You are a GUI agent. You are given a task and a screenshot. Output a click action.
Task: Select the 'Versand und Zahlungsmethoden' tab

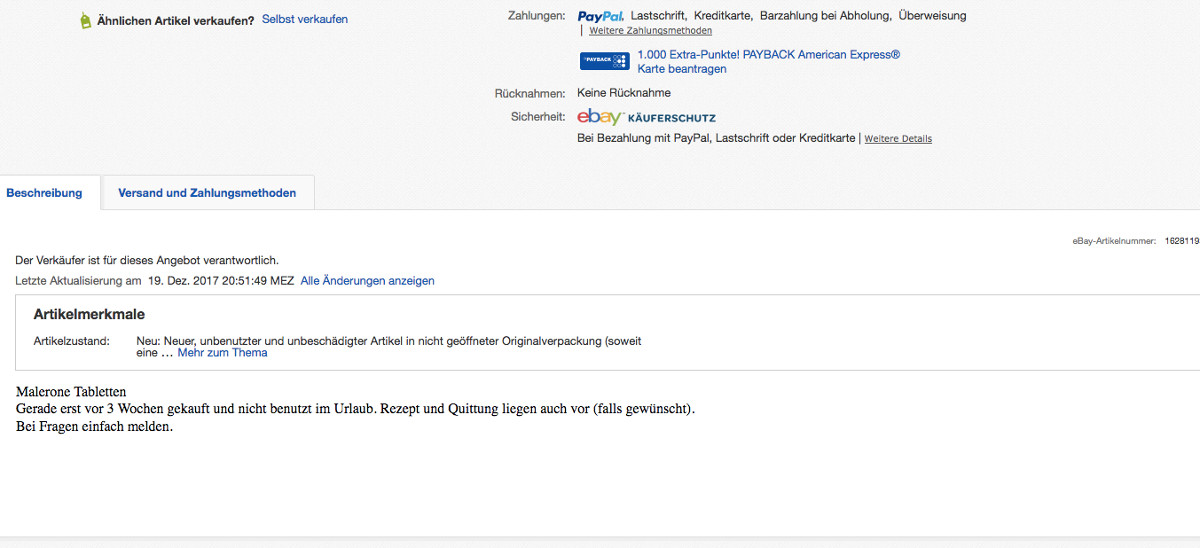207,193
